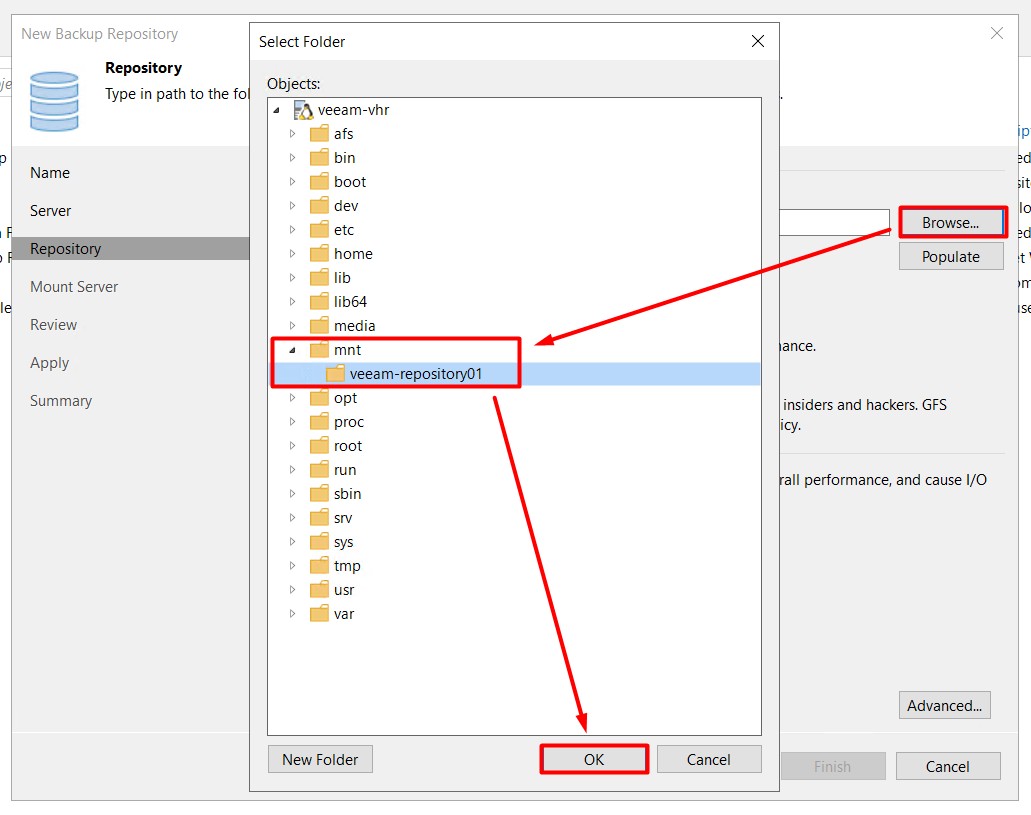Image resolution: width=1031 pixels, height=815 pixels.
Task: Click the bin folder icon
Action: [x=320, y=158]
